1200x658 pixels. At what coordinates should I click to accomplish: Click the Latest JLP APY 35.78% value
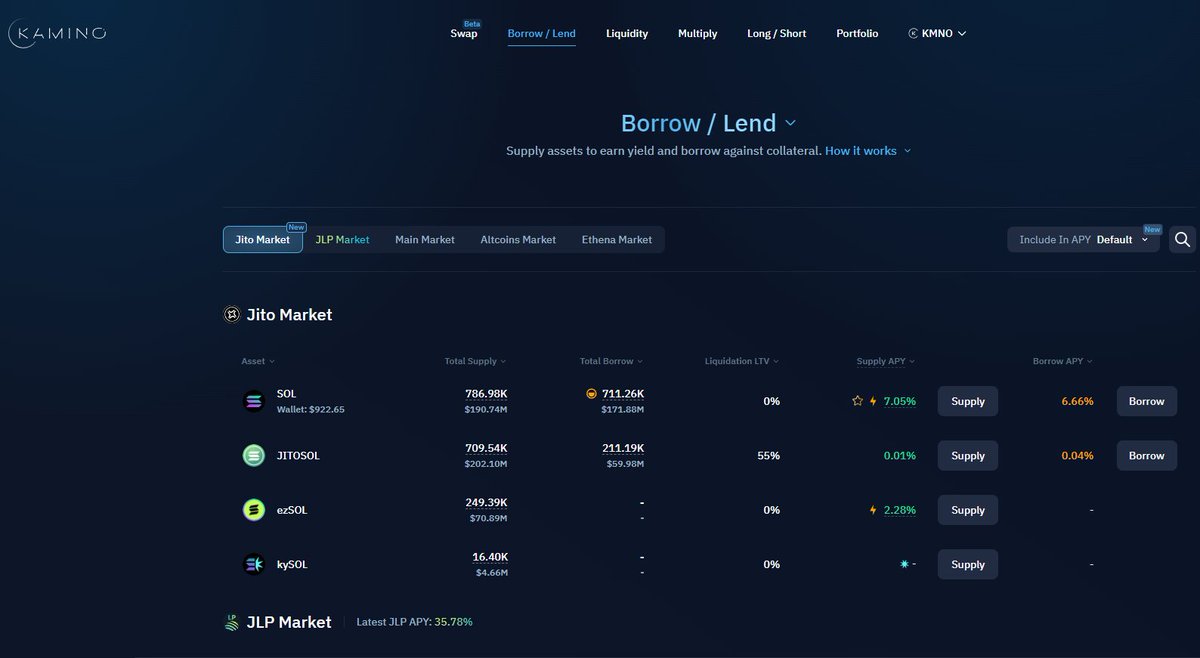453,622
